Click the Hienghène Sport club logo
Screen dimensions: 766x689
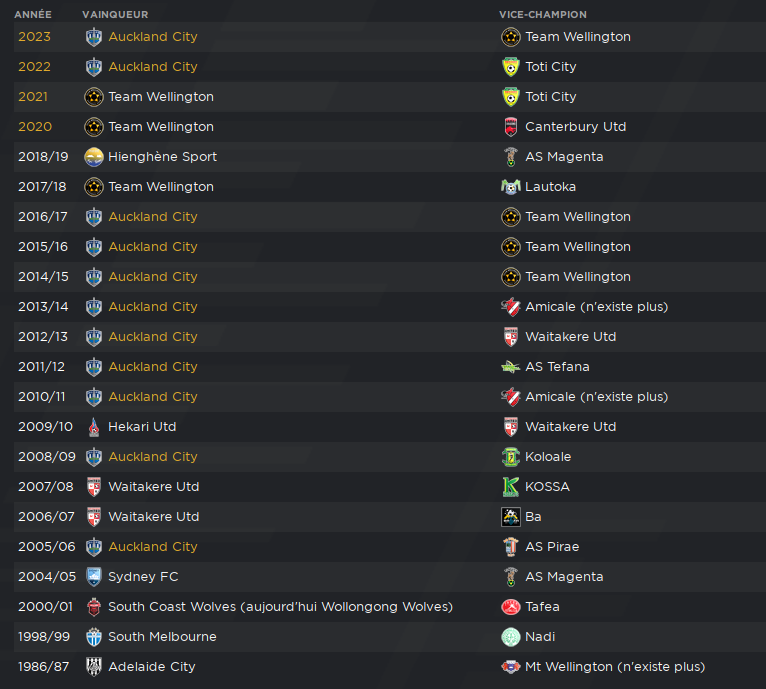94,157
